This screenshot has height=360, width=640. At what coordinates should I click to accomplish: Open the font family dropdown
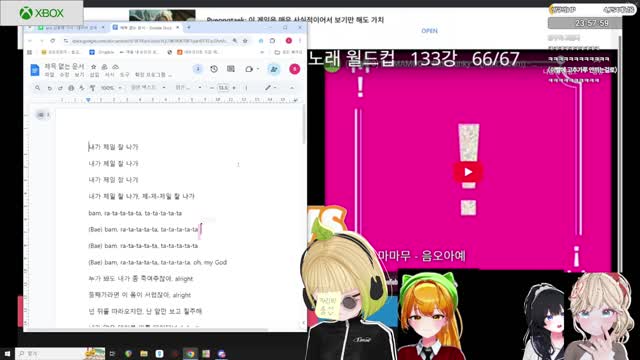[x=188, y=87]
